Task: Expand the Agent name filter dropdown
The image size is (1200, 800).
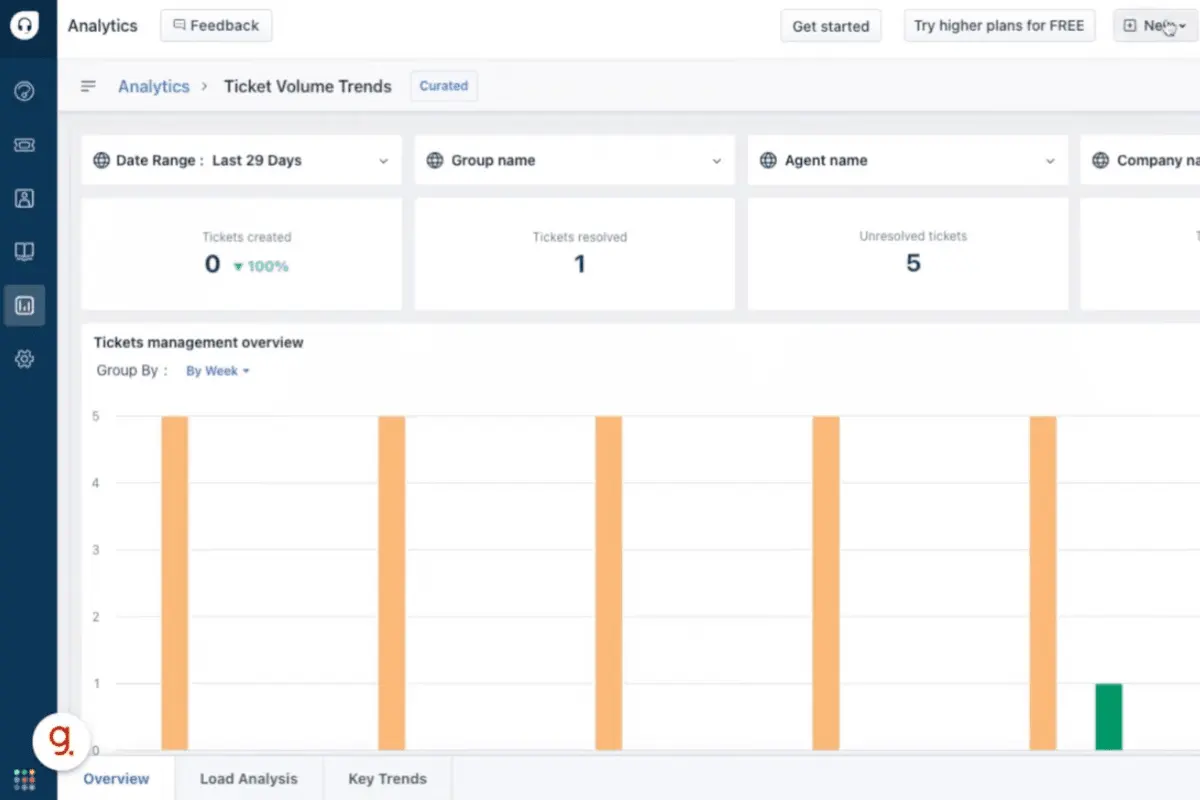Action: pyautogui.click(x=907, y=160)
